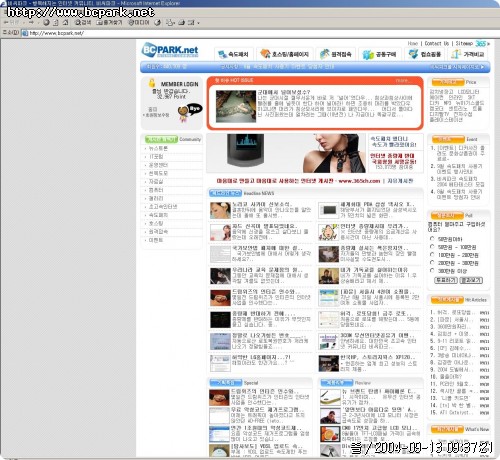Image resolution: width=500 pixels, height=460 pixels.
Task: Open the Back button history dropdown arrow
Action: coord(24,23)
